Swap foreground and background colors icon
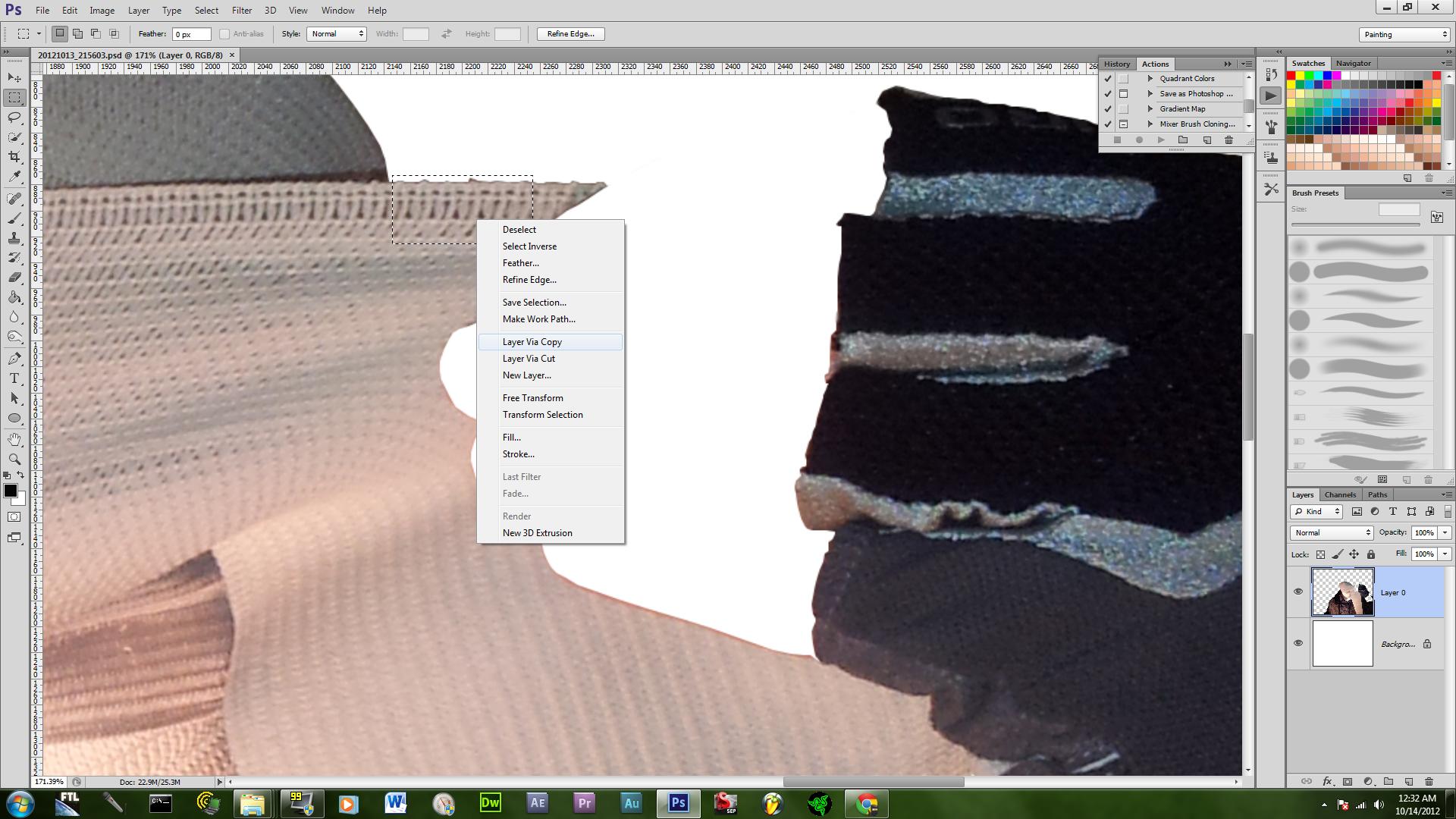Screen dimensions: 1456x819 point(21,475)
